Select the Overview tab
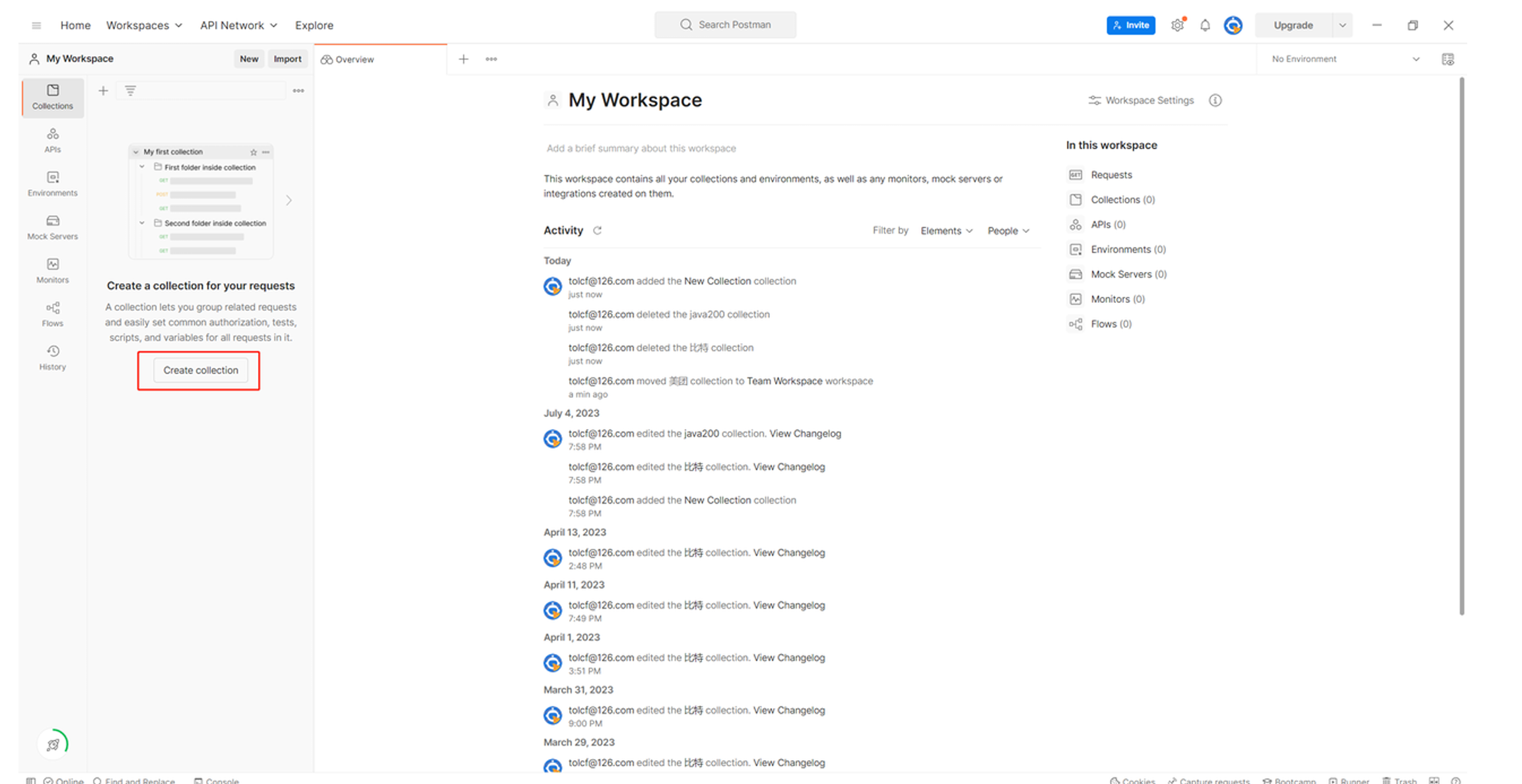Screen dimensions: 1522x784 (x=381, y=59)
